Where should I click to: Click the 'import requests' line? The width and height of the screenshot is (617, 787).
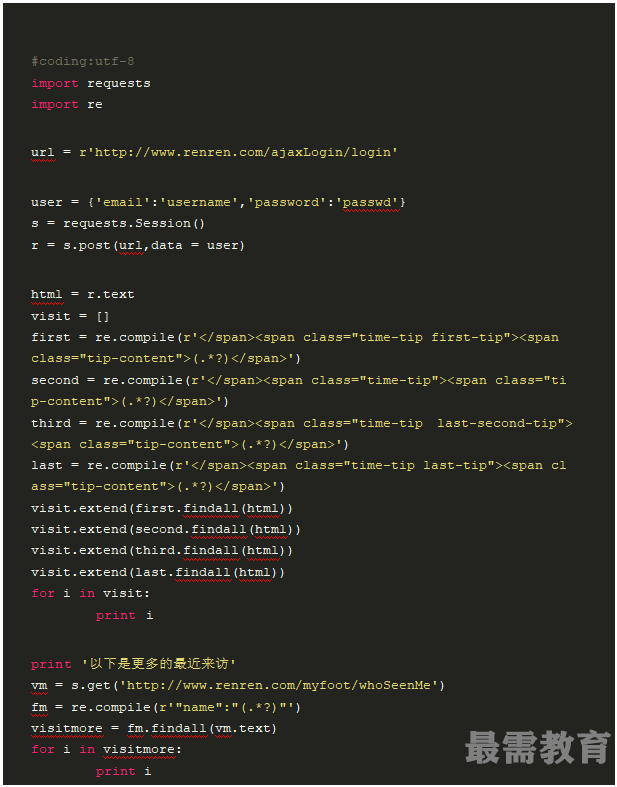[91, 83]
